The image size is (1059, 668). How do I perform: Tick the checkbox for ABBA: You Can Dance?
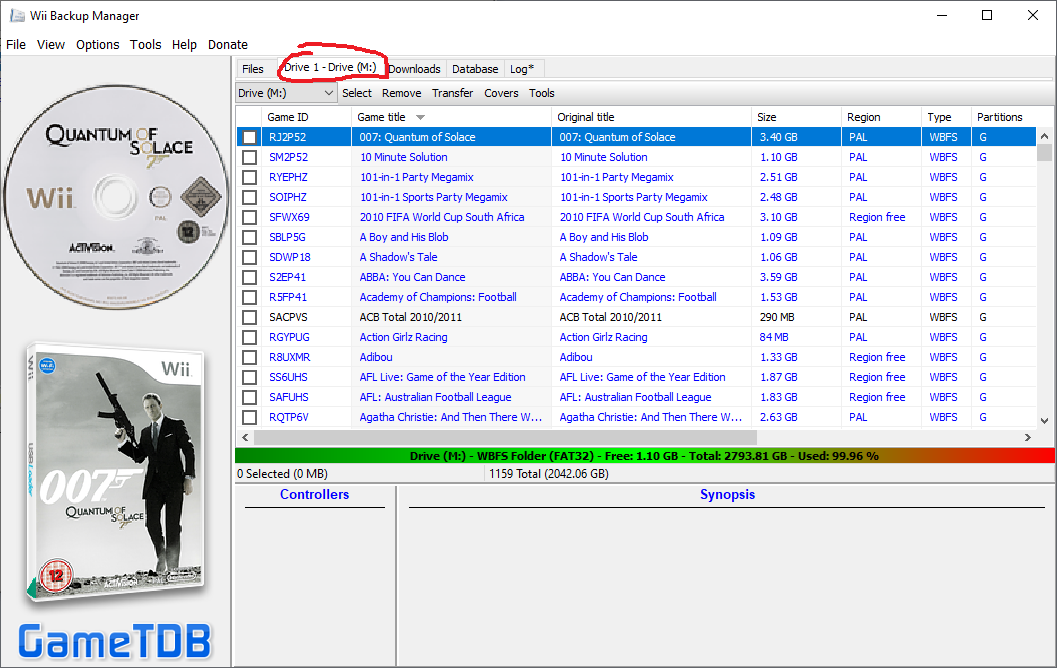tap(249, 277)
